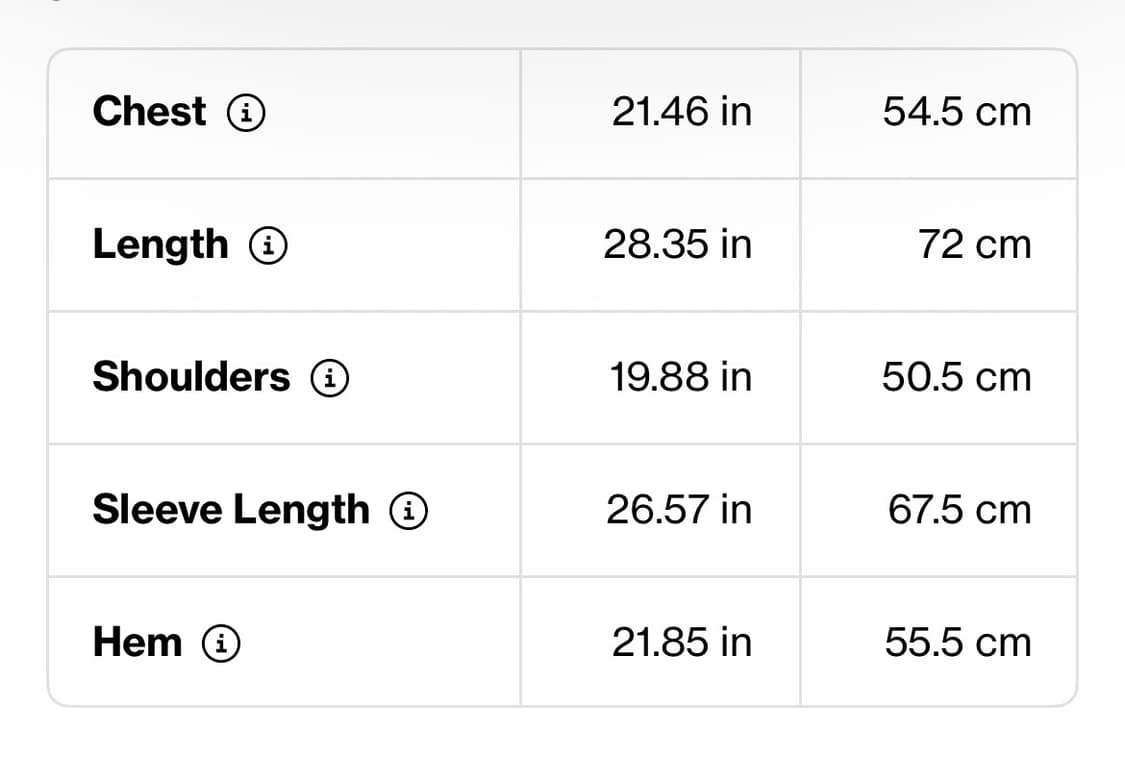1125x762 pixels.
Task: Click the 28.35 in length value
Action: [x=678, y=245]
